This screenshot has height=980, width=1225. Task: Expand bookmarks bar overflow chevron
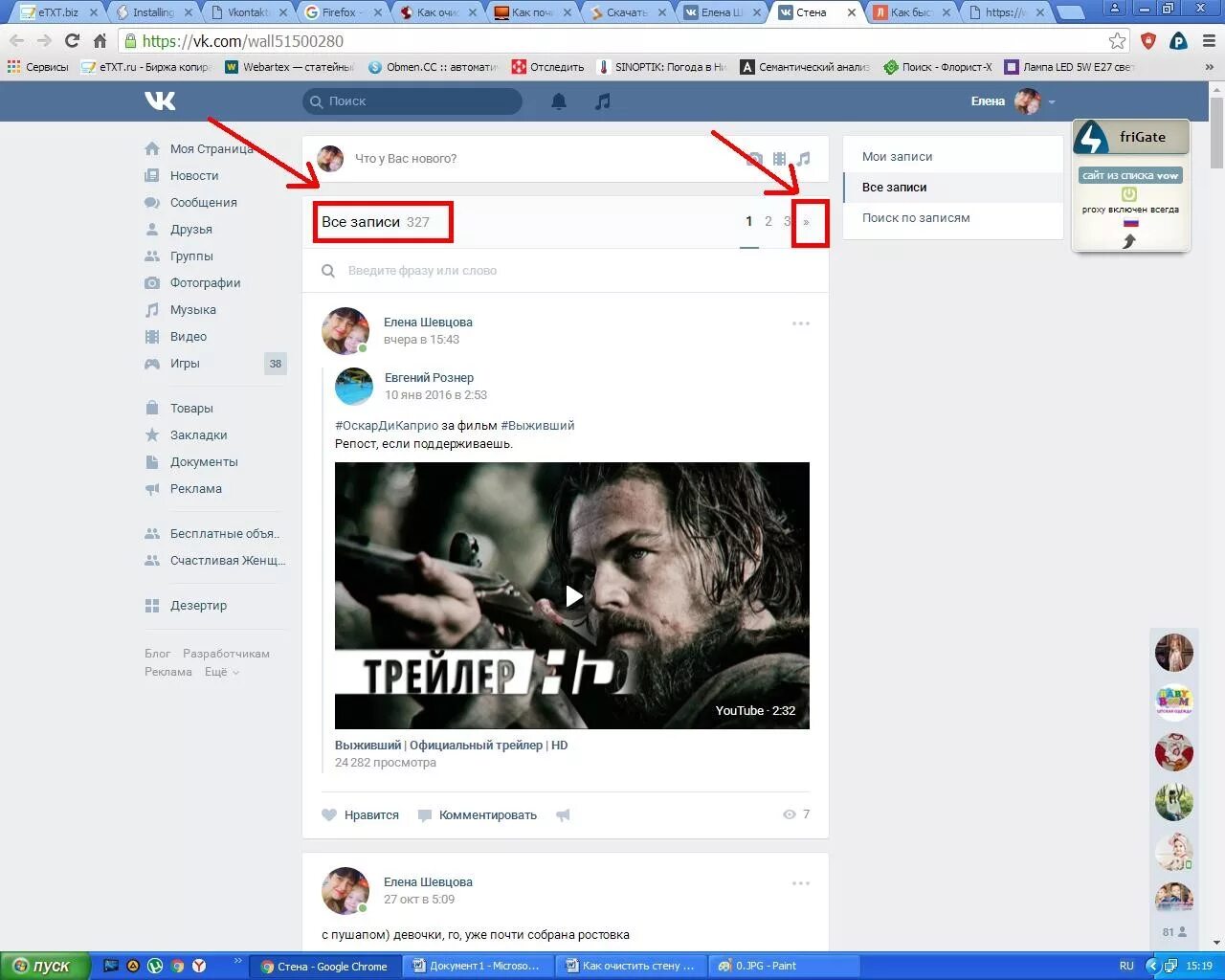(x=1210, y=67)
